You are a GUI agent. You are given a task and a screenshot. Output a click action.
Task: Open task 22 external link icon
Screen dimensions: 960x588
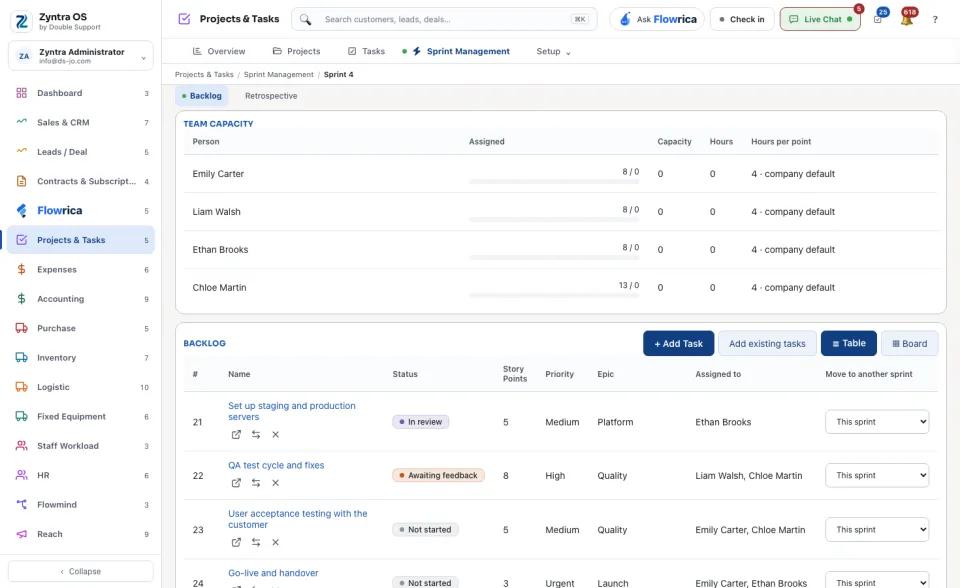[x=236, y=483]
